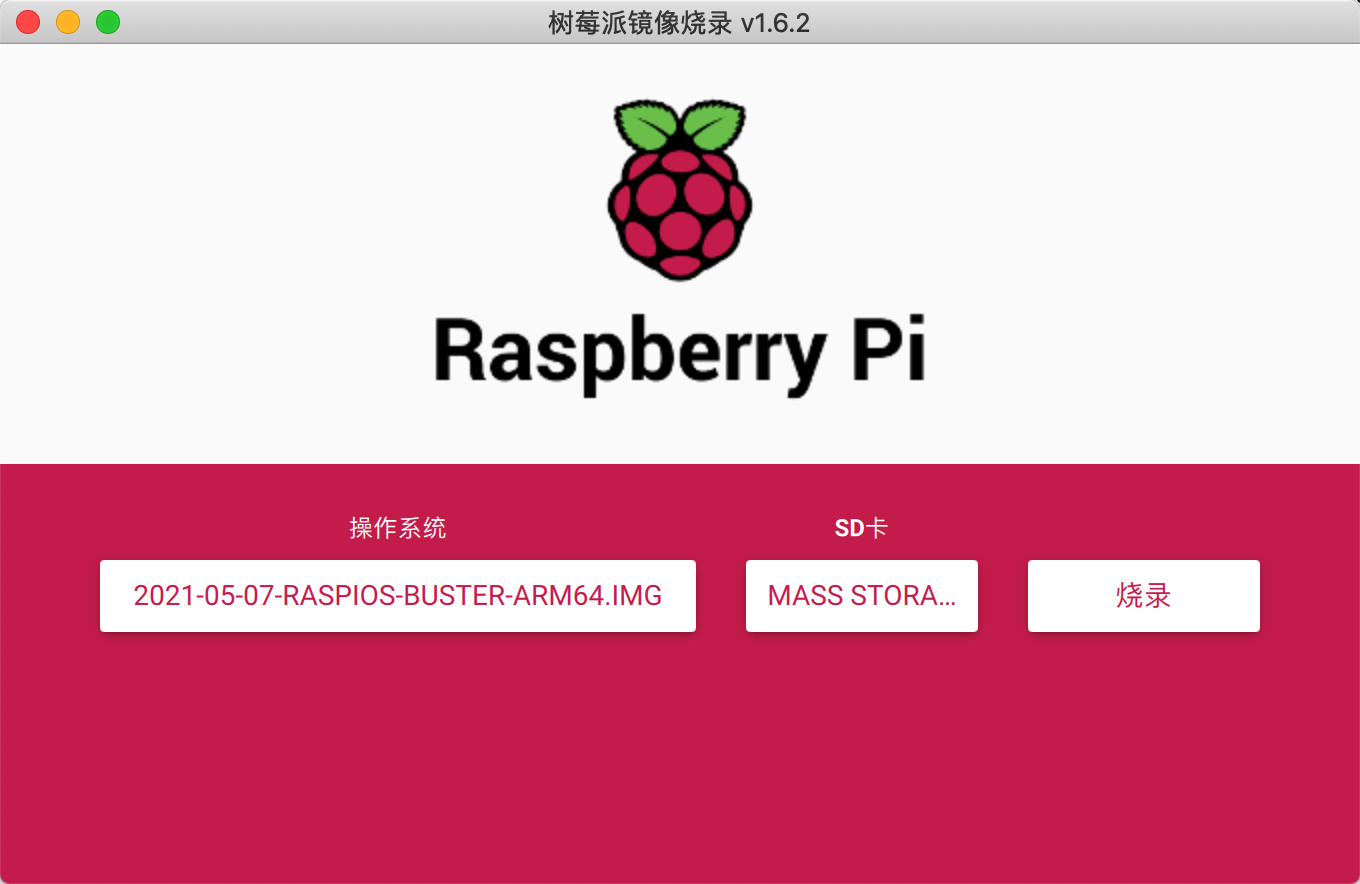Maximize the window with the green button
Screen dimensions: 1360x884
pos(108,22)
